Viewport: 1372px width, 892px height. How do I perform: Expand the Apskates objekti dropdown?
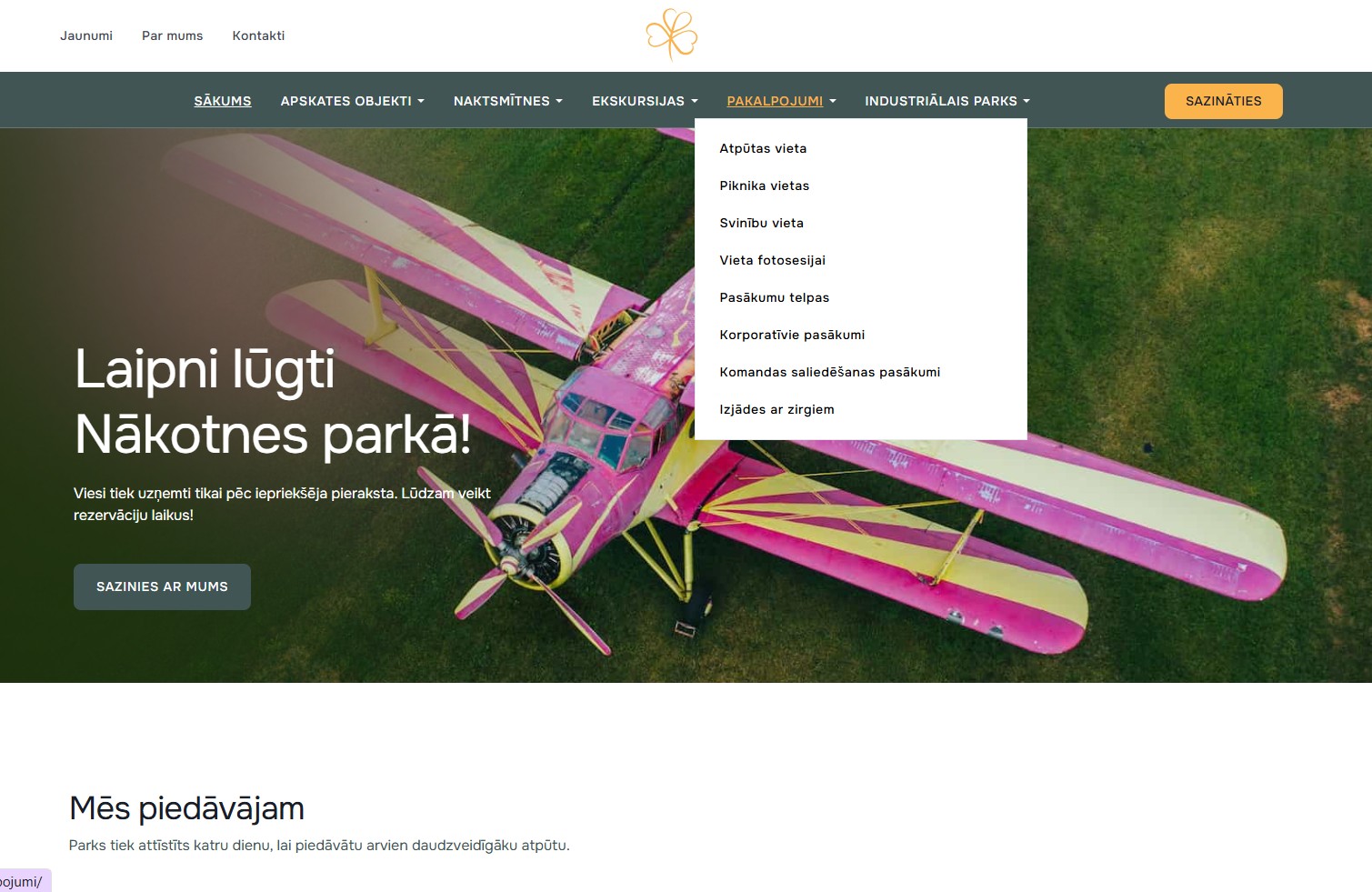point(352,101)
